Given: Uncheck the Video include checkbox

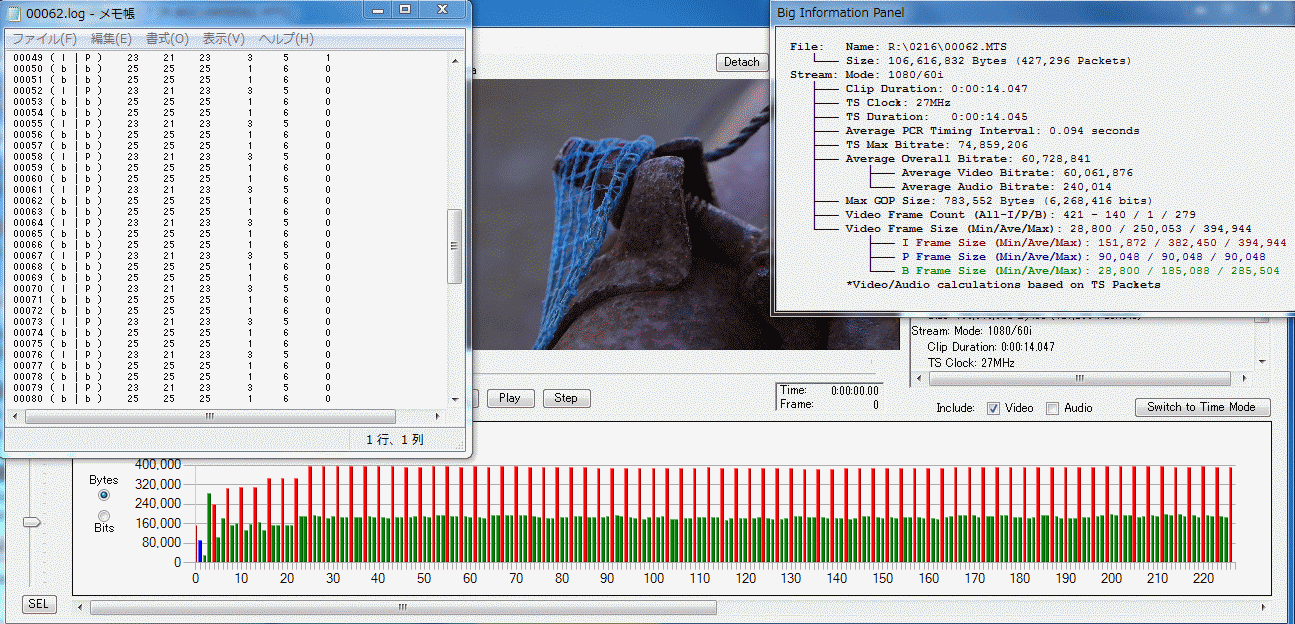Looking at the screenshot, I should 993,408.
